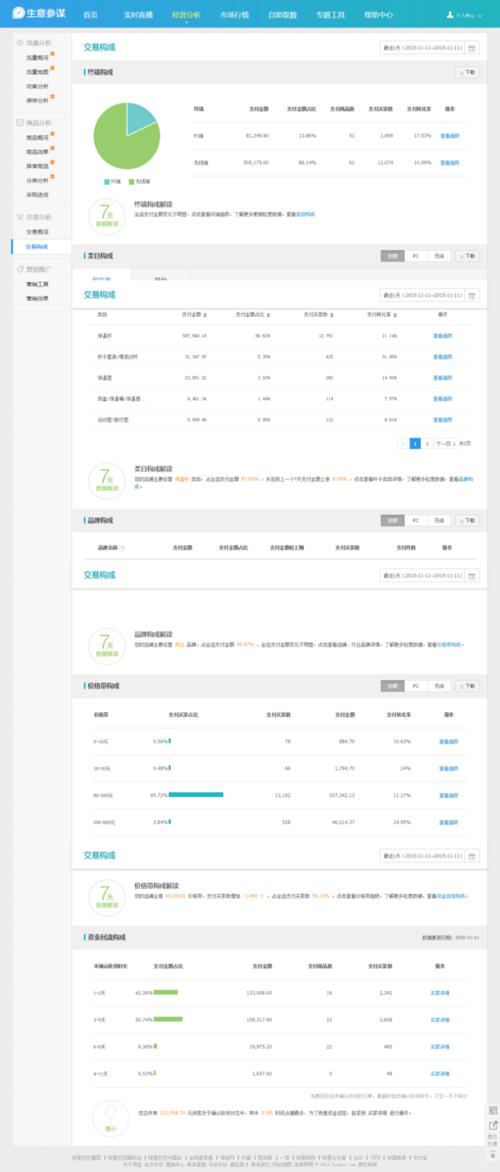Click the back-to-top floating icon

pos(493,1155)
